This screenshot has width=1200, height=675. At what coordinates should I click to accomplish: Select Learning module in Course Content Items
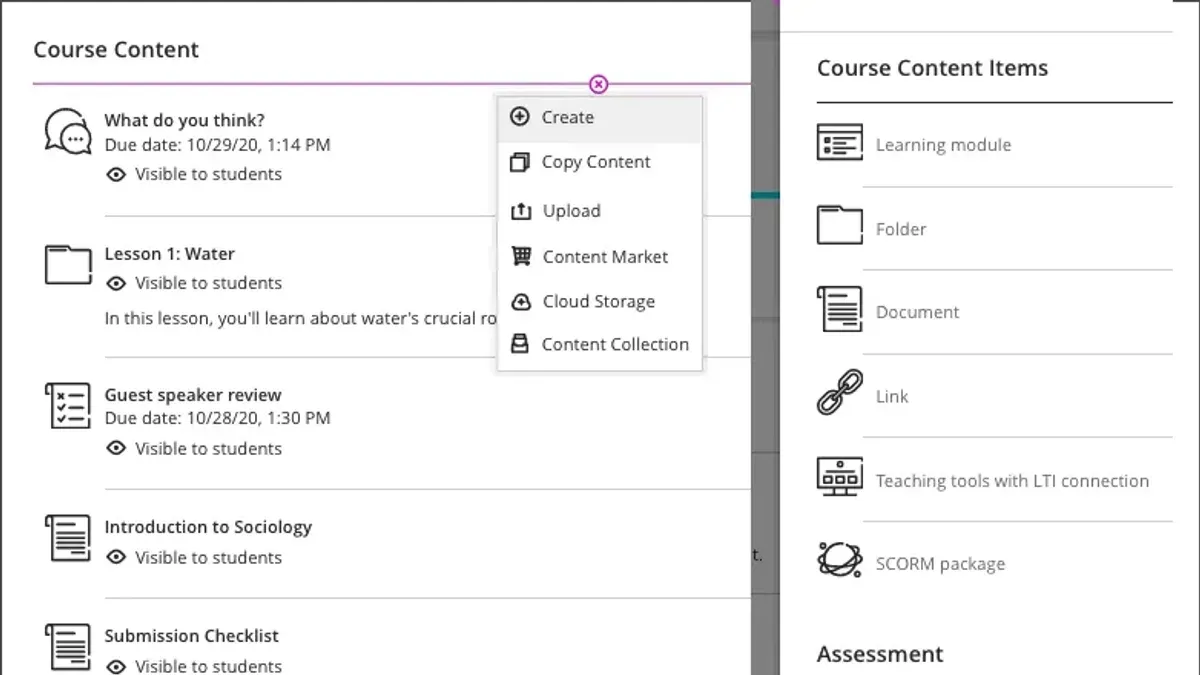(x=943, y=145)
